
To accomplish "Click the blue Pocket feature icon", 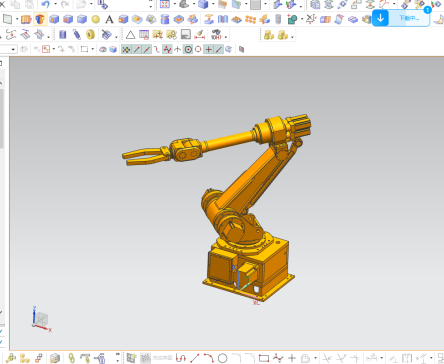I will tap(179, 19).
